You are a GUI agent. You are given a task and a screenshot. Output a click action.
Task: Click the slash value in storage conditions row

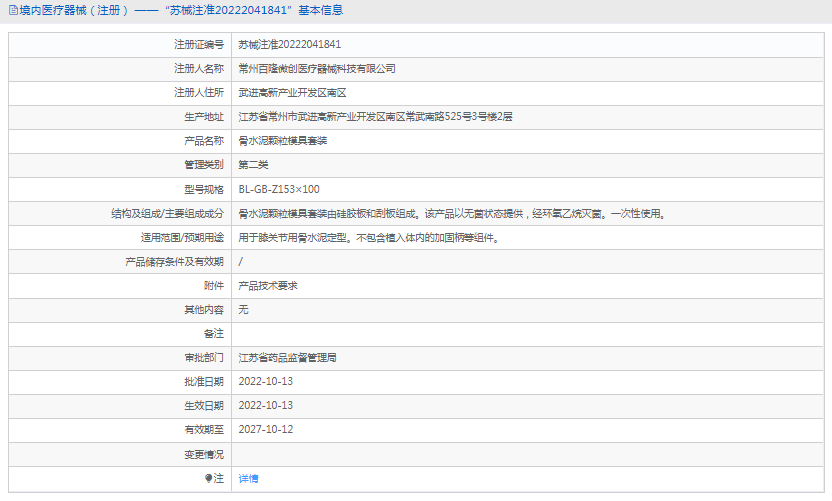pos(240,262)
